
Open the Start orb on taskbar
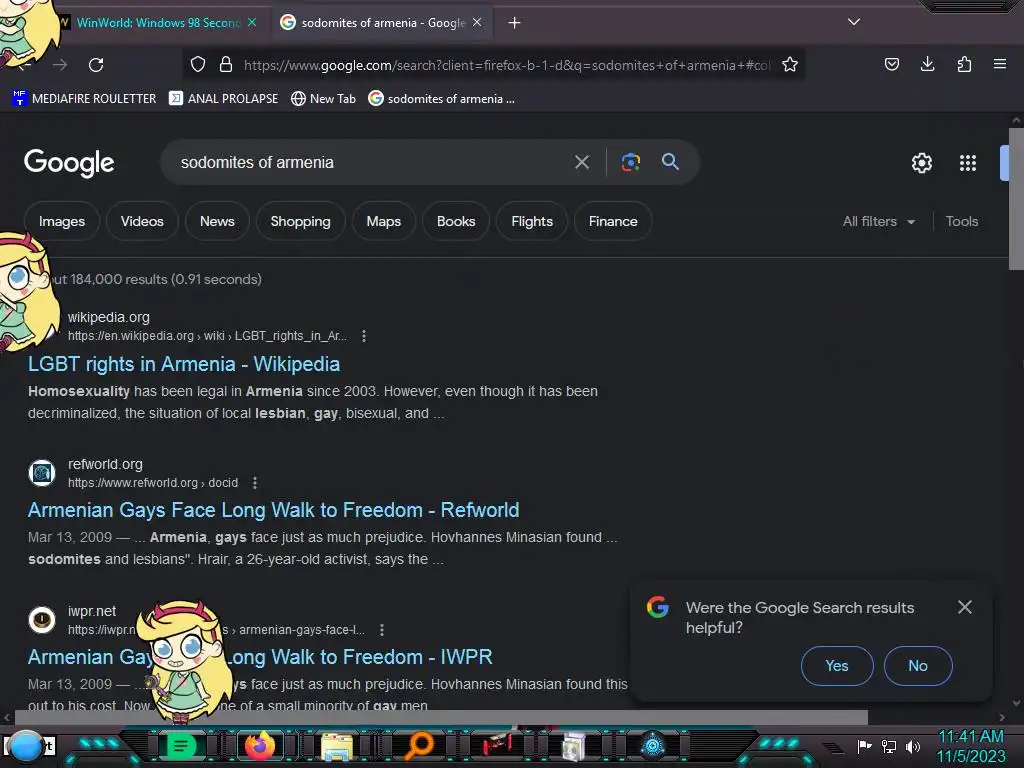coord(26,746)
